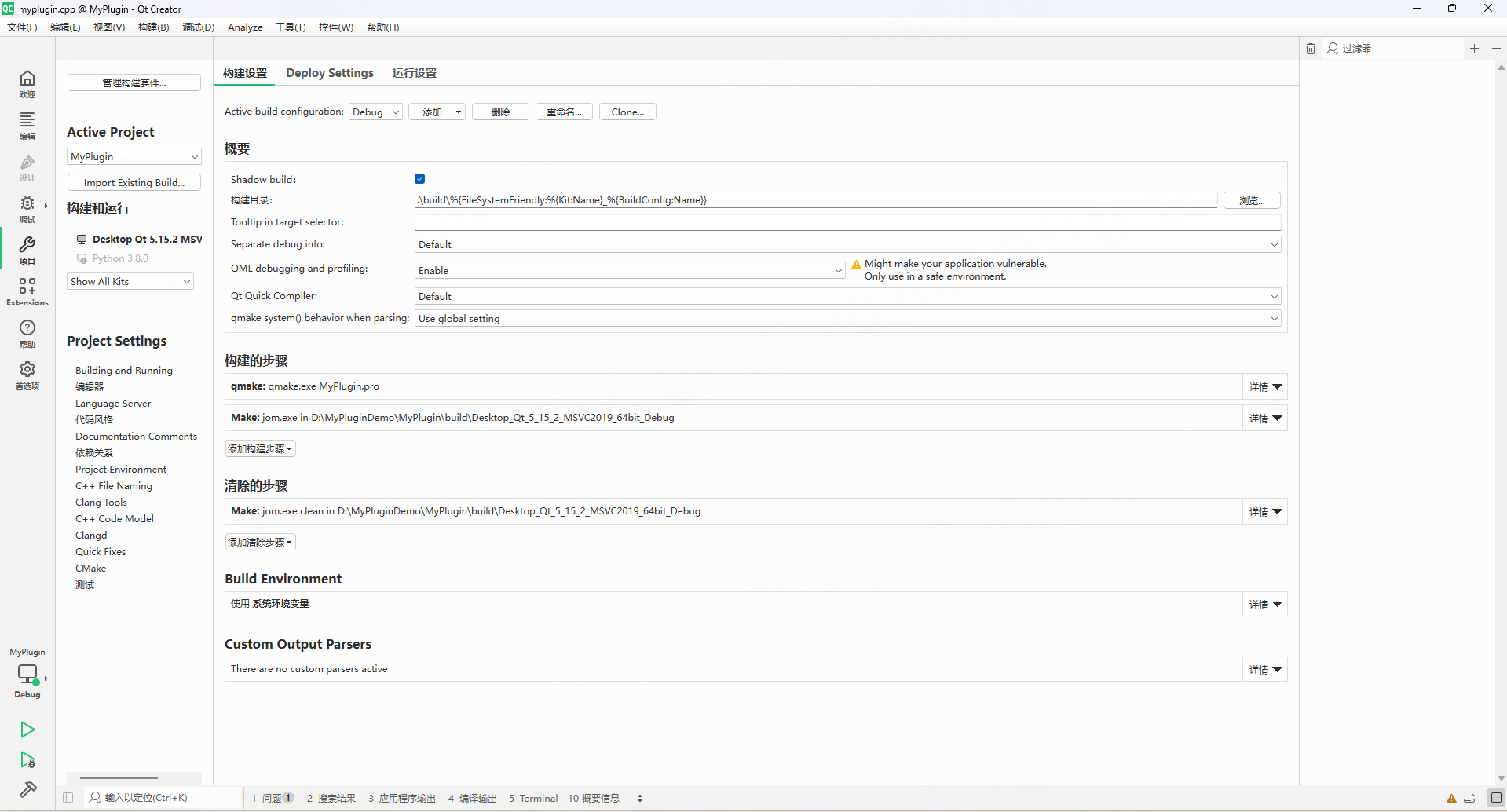
Task: Click 管理构建套件... button
Action: tap(134, 82)
